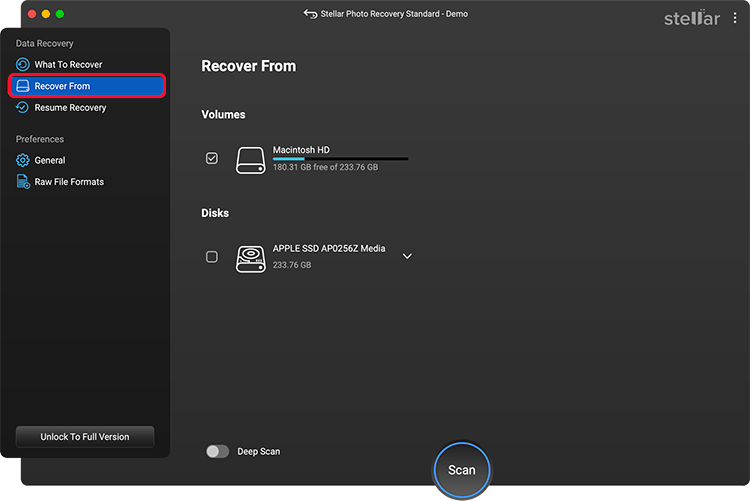Click the APPLE SSD hard disk icon
Image resolution: width=750 pixels, height=501 pixels.
point(251,259)
